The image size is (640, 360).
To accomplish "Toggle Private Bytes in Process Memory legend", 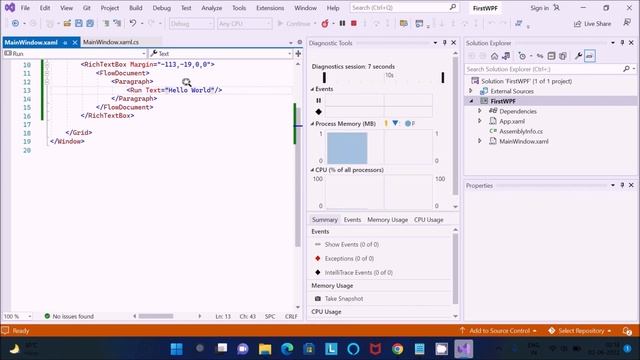I will point(410,123).
